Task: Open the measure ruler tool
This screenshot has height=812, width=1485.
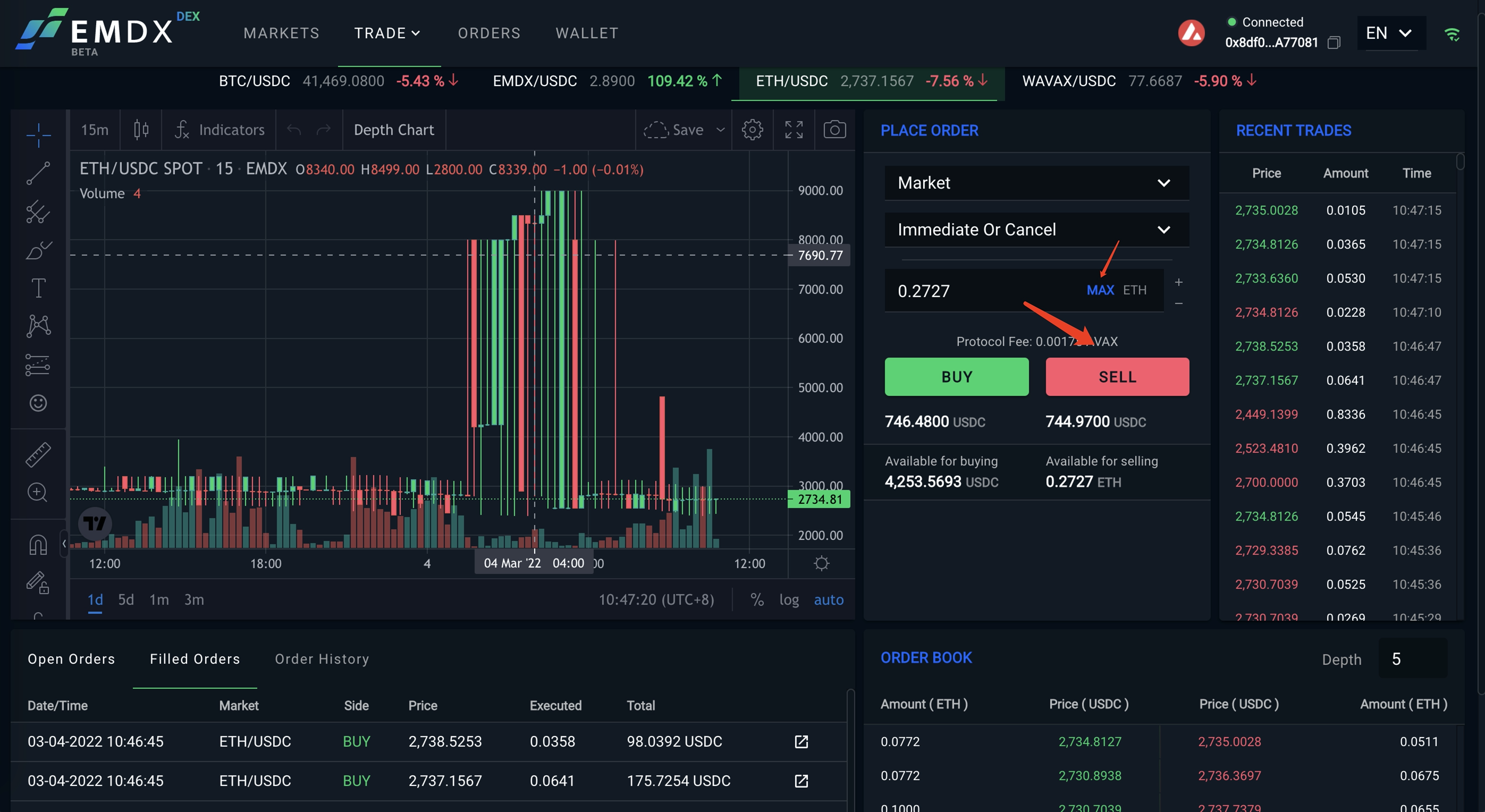Action: 38,455
